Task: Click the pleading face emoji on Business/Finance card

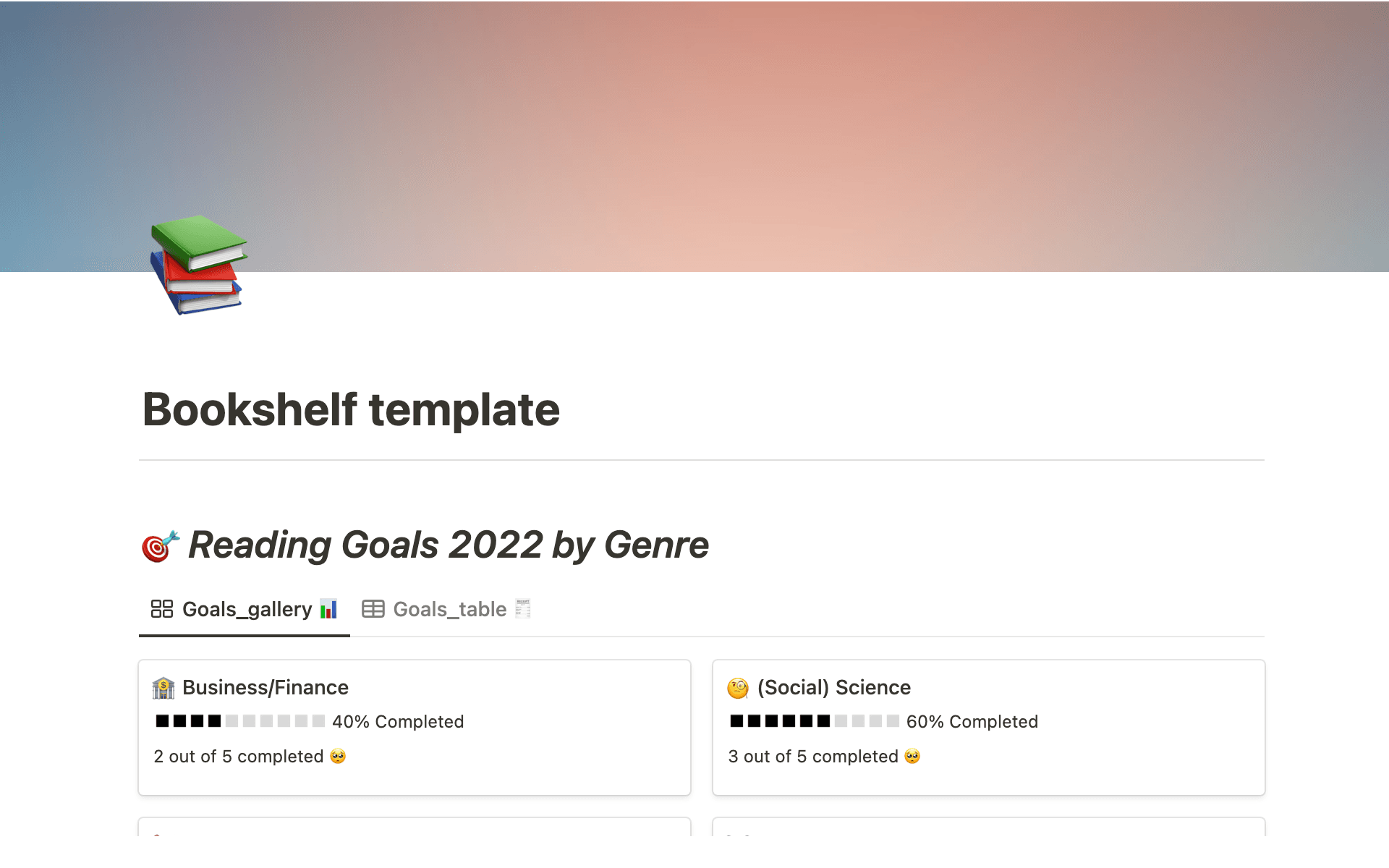Action: [x=338, y=756]
